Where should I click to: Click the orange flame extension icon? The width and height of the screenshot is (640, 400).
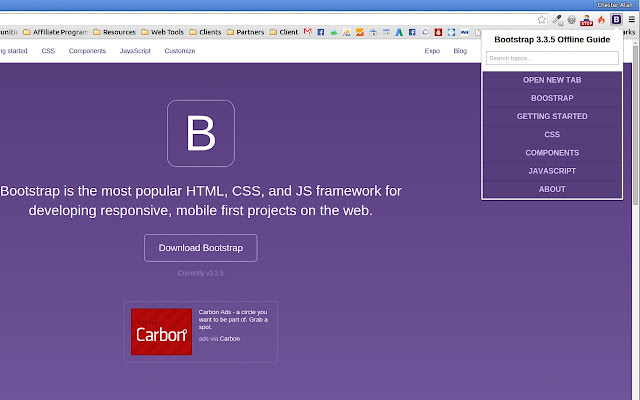(x=601, y=19)
